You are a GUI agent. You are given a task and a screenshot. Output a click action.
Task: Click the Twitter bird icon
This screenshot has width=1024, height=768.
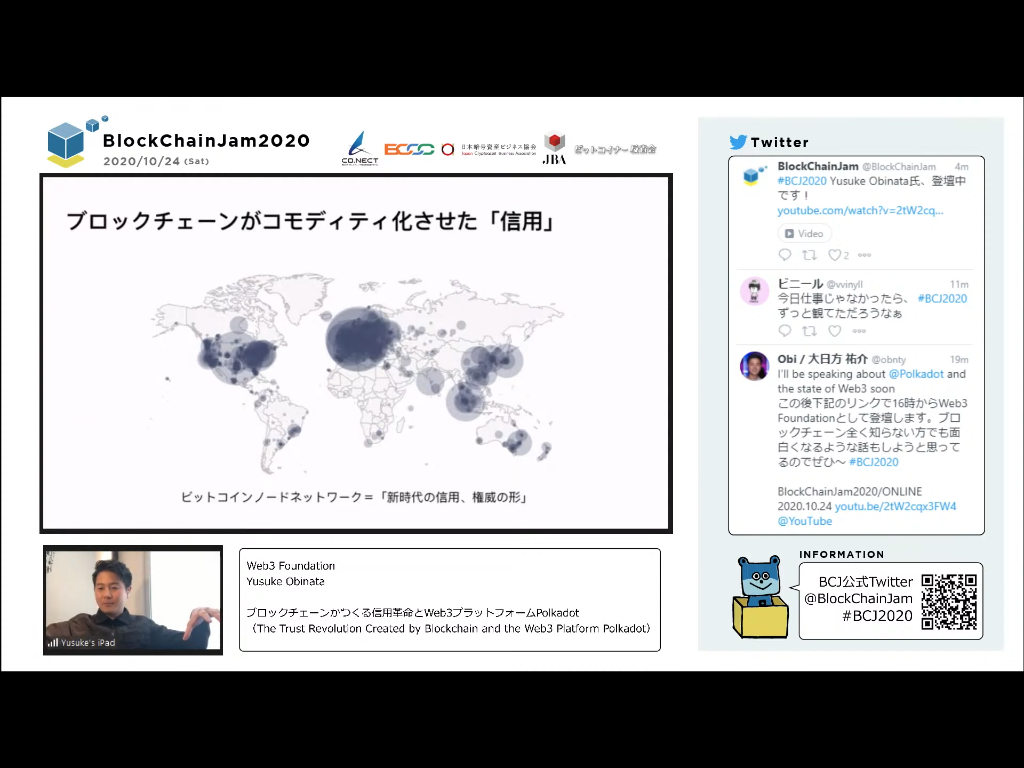(738, 142)
